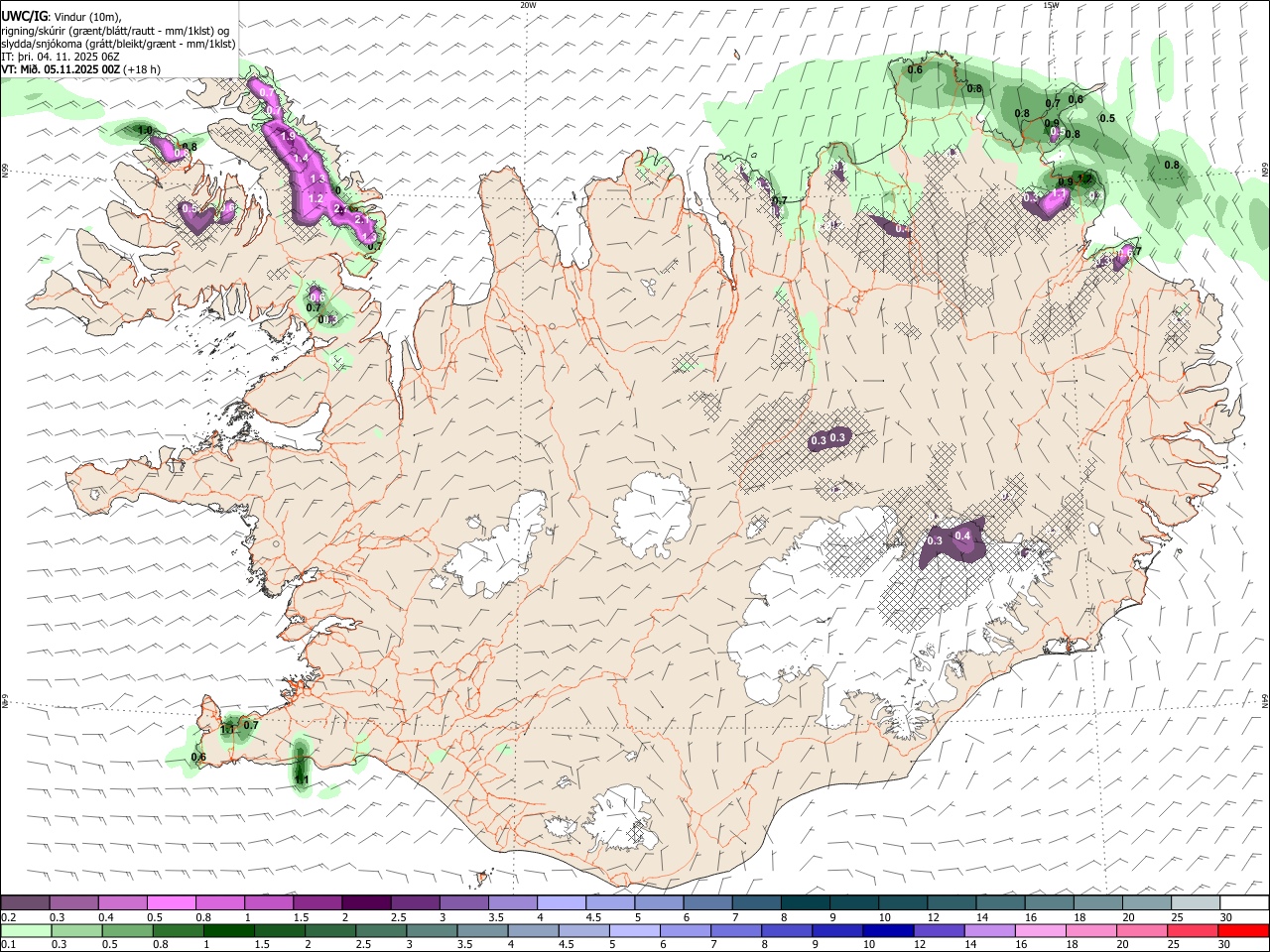The image size is (1270, 952).
Task: Click the snow legend swatch between 0.2 and 0.3
Action: (x=26, y=903)
